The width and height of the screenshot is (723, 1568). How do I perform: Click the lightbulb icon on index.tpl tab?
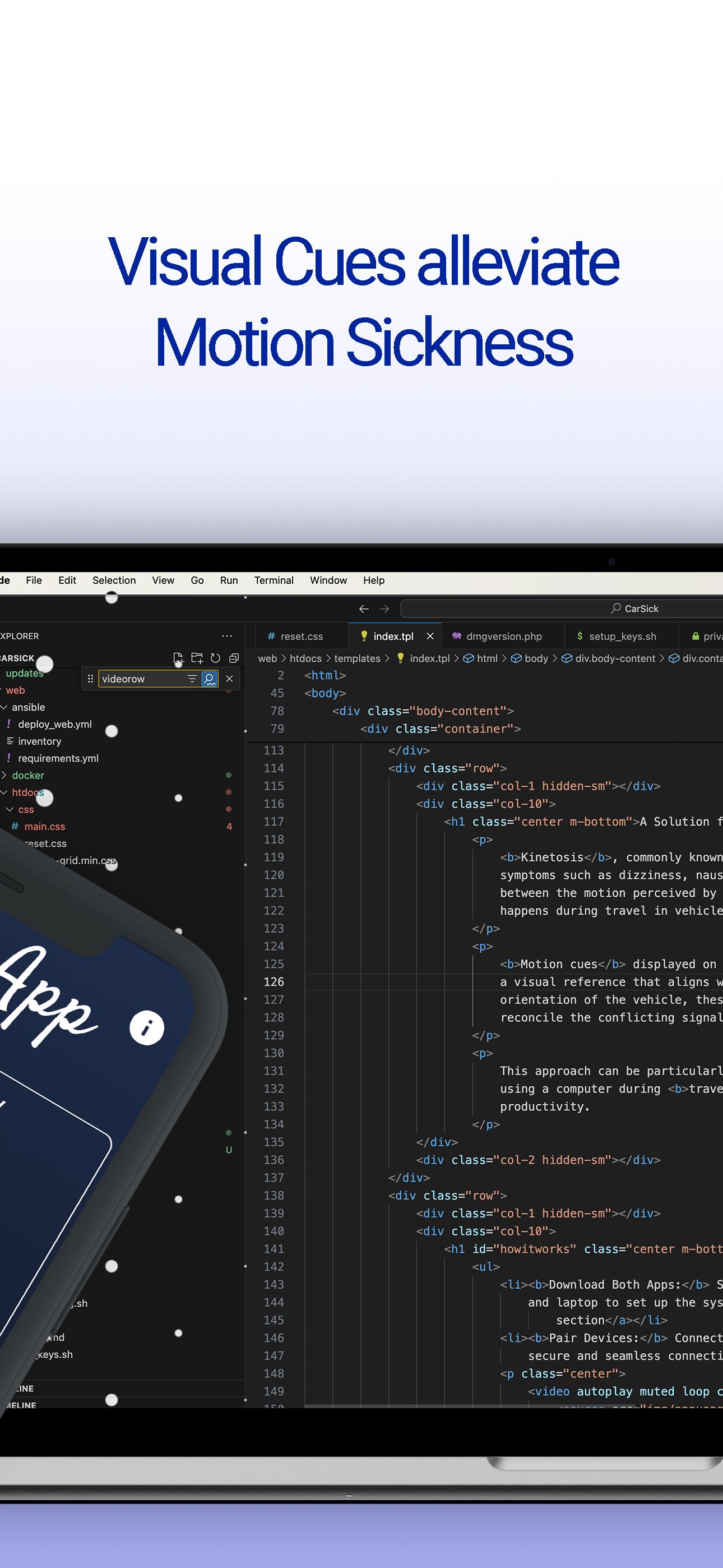point(364,636)
